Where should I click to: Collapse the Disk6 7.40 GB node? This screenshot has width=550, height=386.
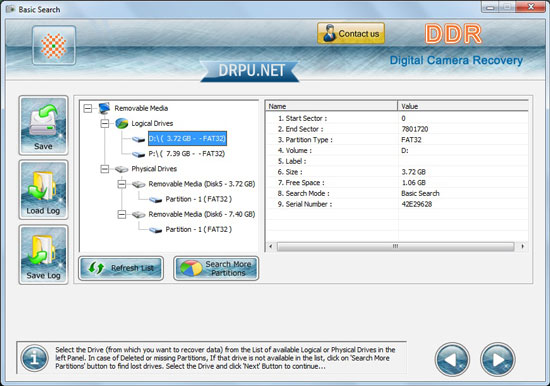click(x=121, y=214)
